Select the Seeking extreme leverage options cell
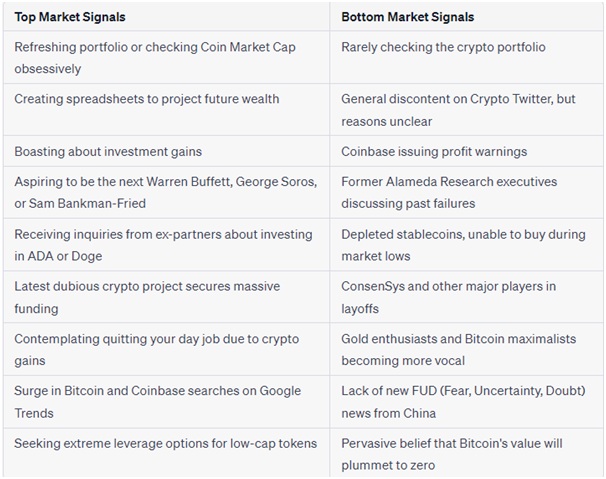The image size is (606, 479). click(x=166, y=453)
